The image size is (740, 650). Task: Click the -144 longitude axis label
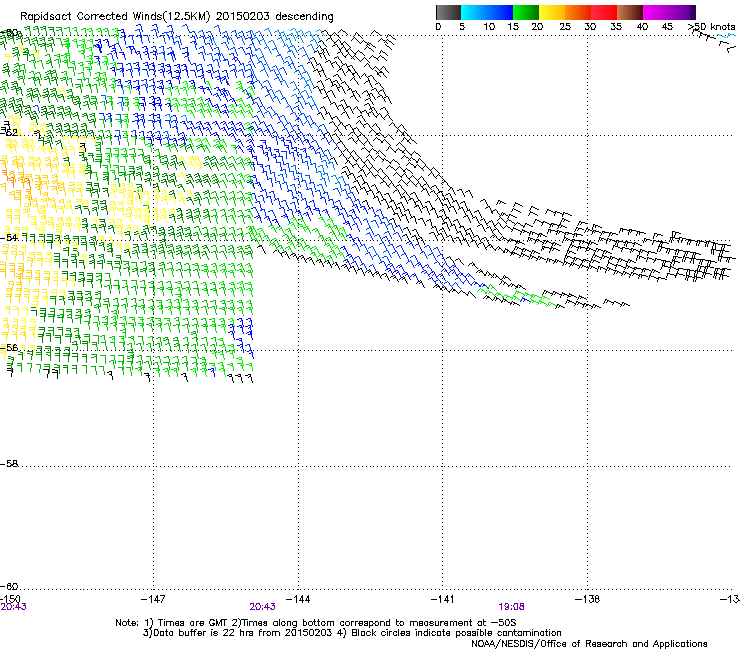pos(298,599)
